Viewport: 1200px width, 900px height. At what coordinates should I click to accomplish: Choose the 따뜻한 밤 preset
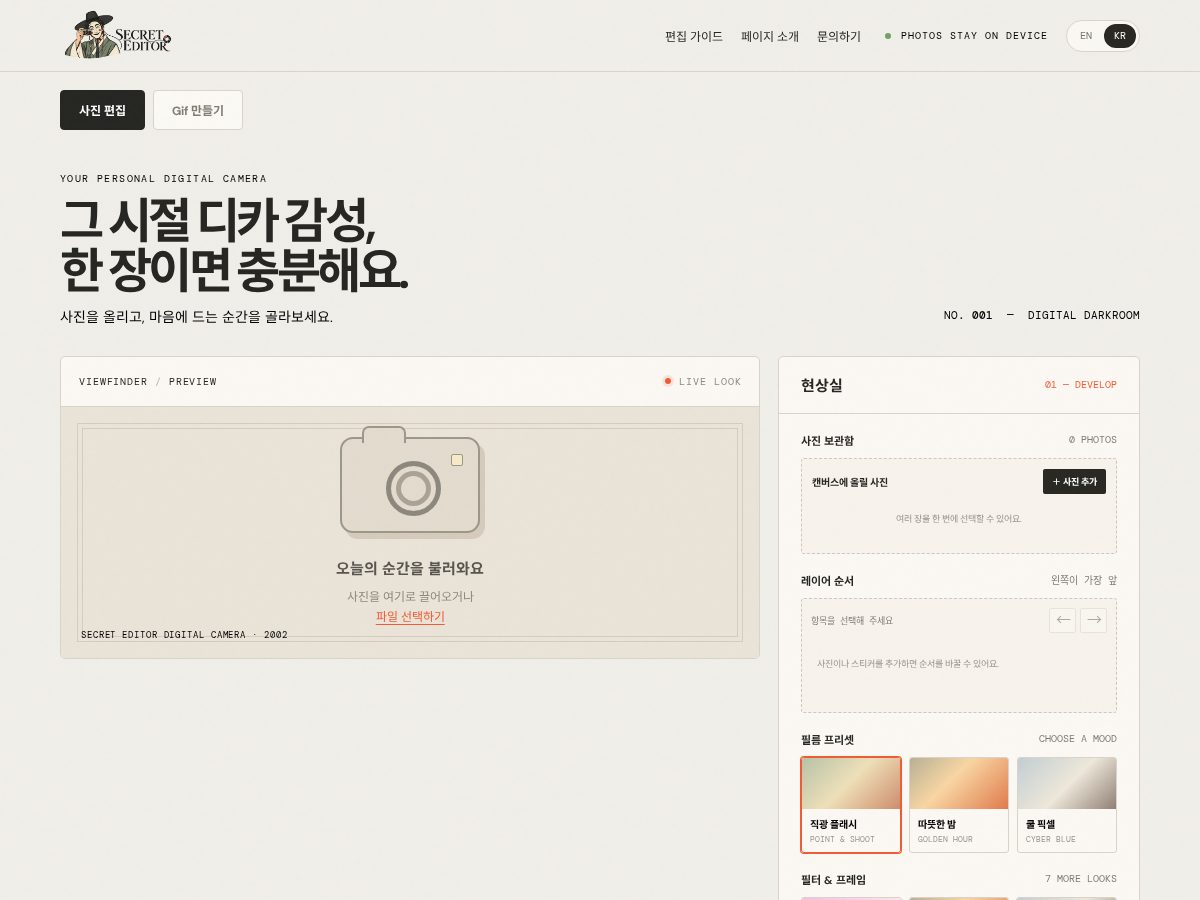(959, 805)
